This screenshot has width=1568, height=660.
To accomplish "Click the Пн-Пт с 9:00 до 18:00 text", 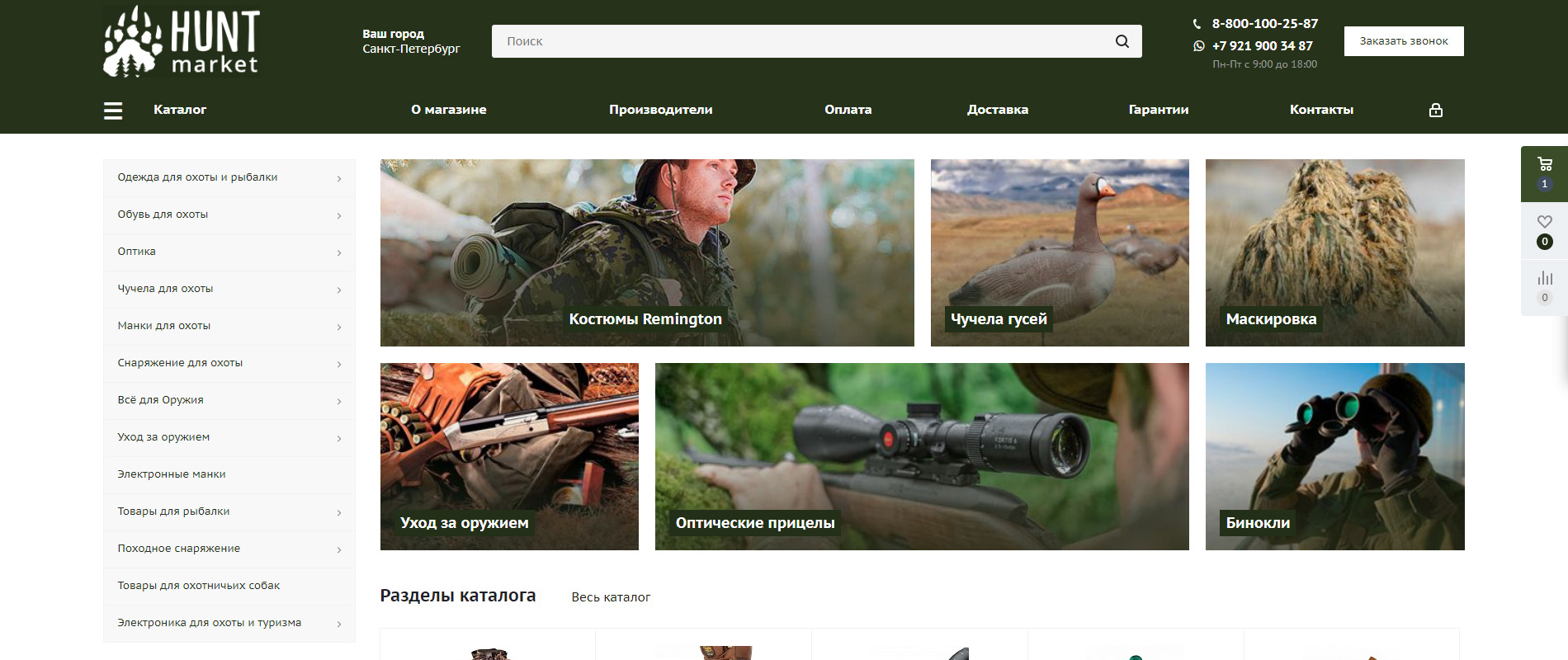I will click(1264, 64).
